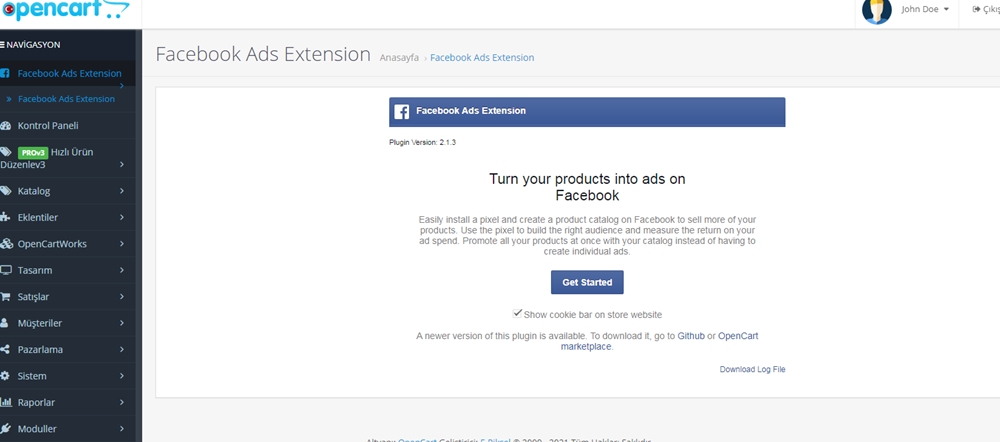Click the Katalog tags icon
1000x442 pixels.
point(6,191)
